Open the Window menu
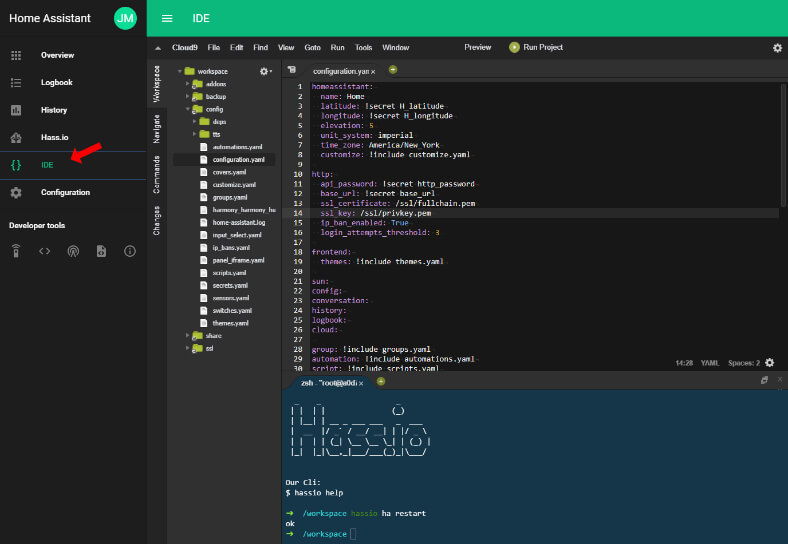Image resolution: width=788 pixels, height=544 pixels. pos(396,48)
